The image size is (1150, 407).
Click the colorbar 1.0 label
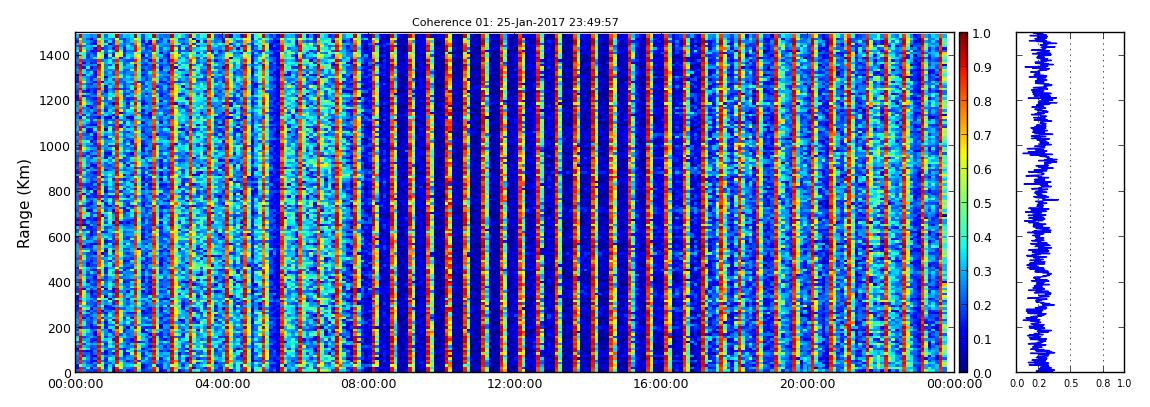981,34
